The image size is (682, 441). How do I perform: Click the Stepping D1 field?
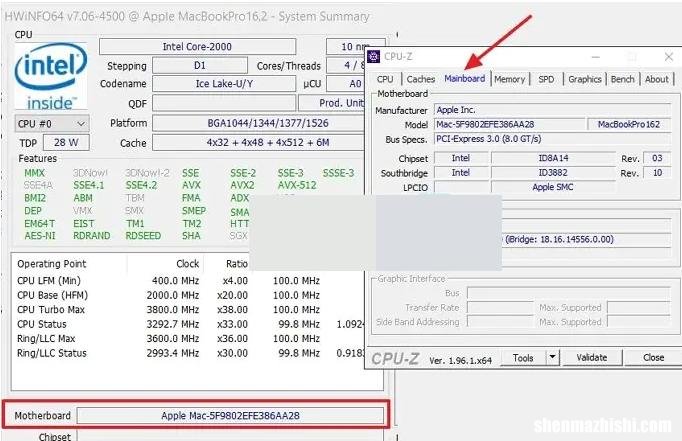pyautogui.click(x=200, y=66)
